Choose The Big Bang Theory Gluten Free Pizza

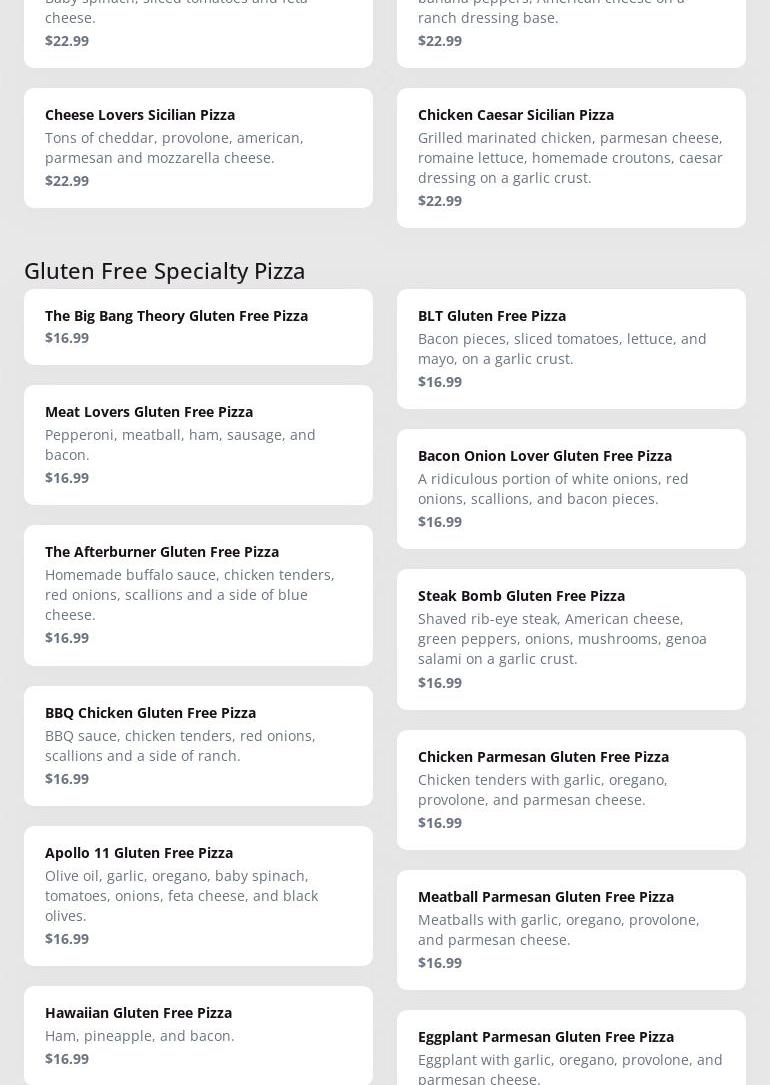(x=176, y=316)
